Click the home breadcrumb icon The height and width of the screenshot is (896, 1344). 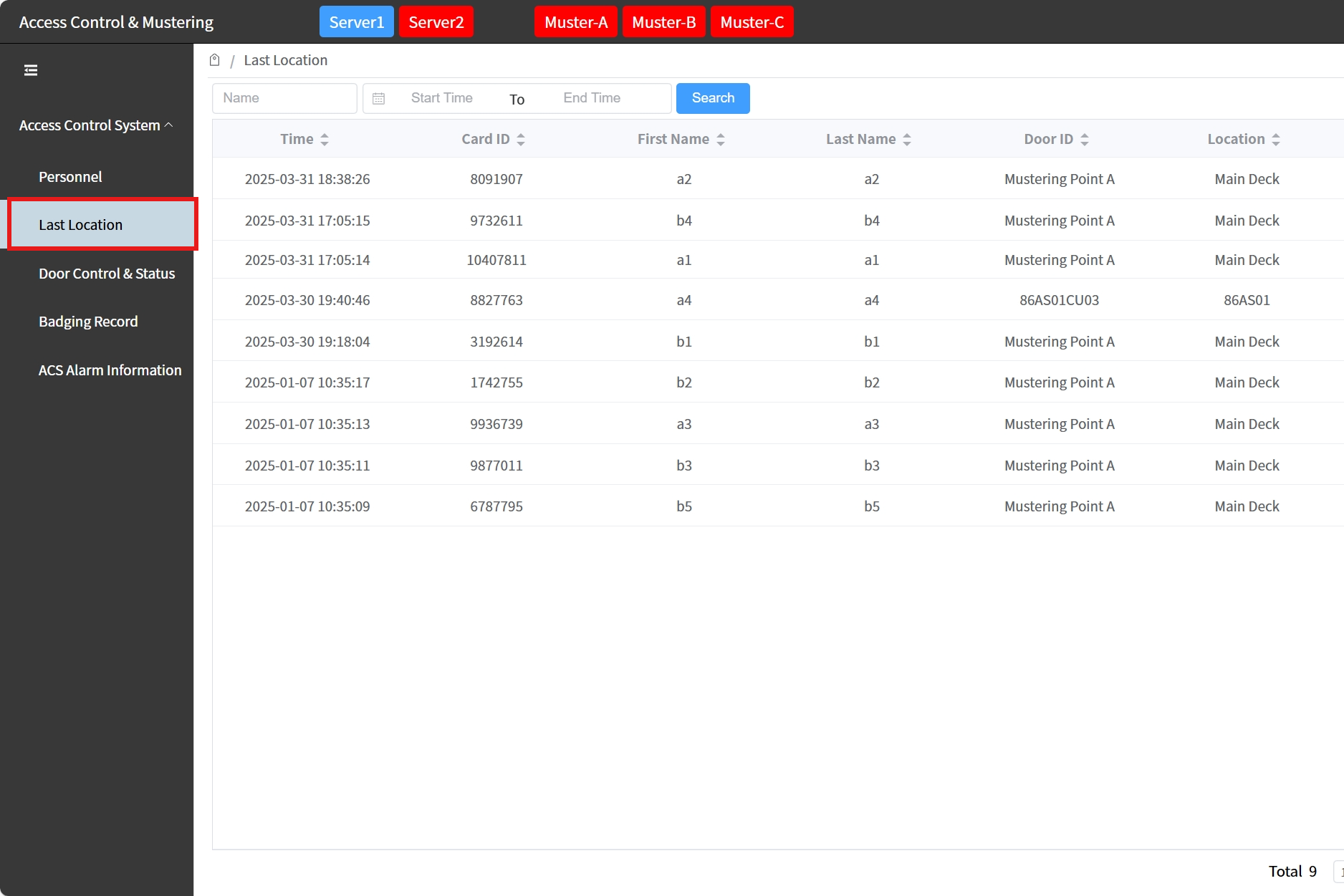pyautogui.click(x=214, y=60)
